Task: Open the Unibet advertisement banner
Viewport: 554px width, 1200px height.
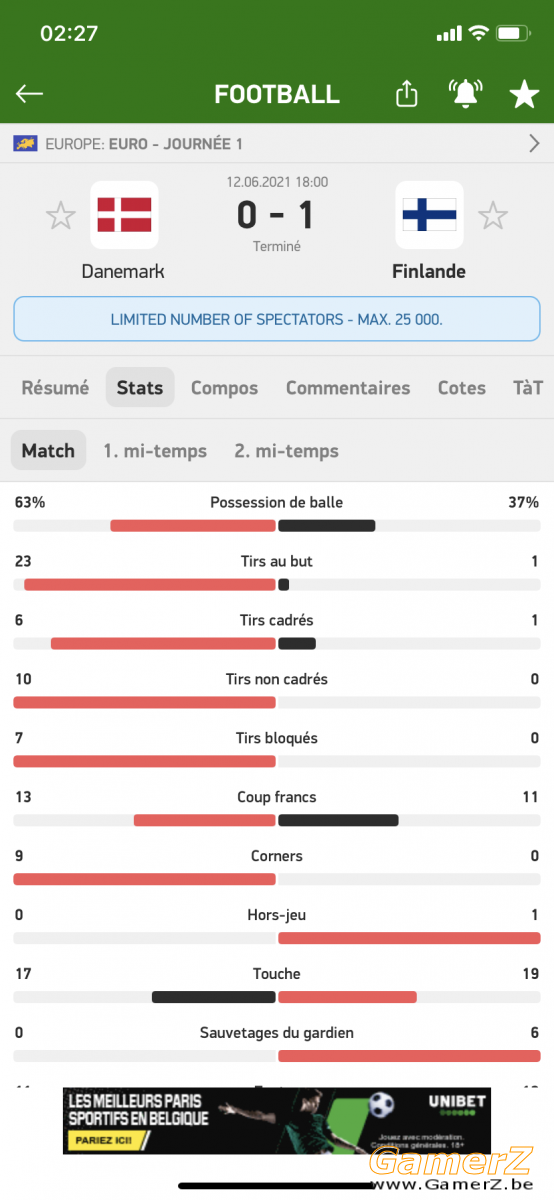Action: 277,1121
